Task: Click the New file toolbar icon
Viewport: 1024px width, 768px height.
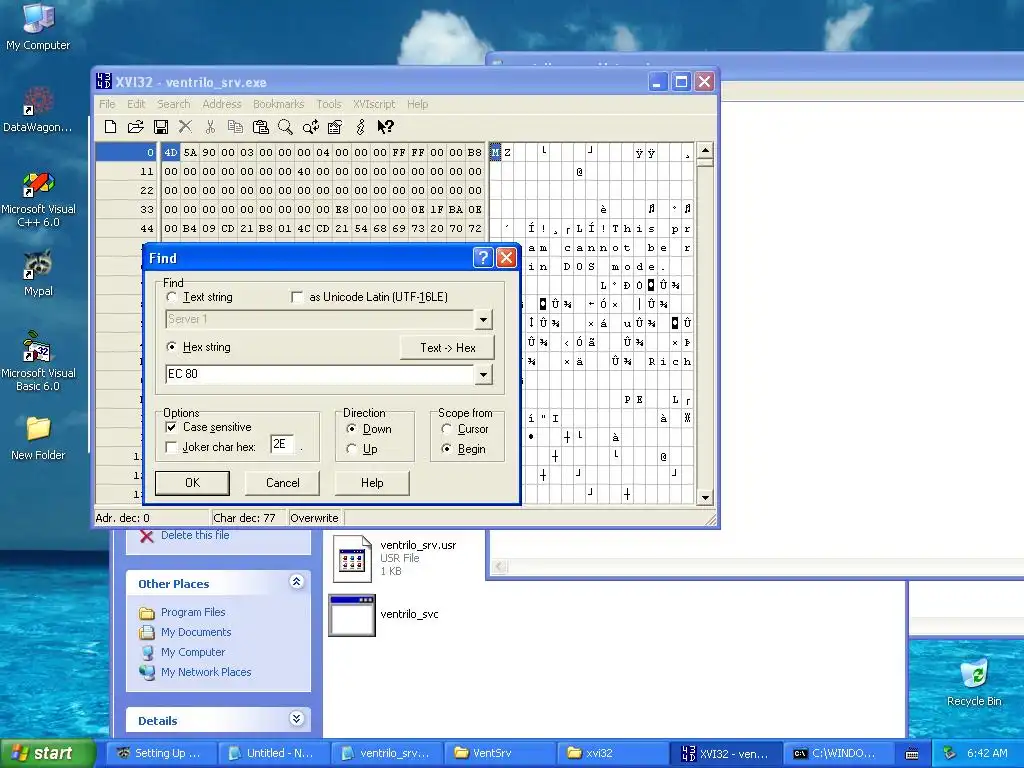Action: [110, 127]
